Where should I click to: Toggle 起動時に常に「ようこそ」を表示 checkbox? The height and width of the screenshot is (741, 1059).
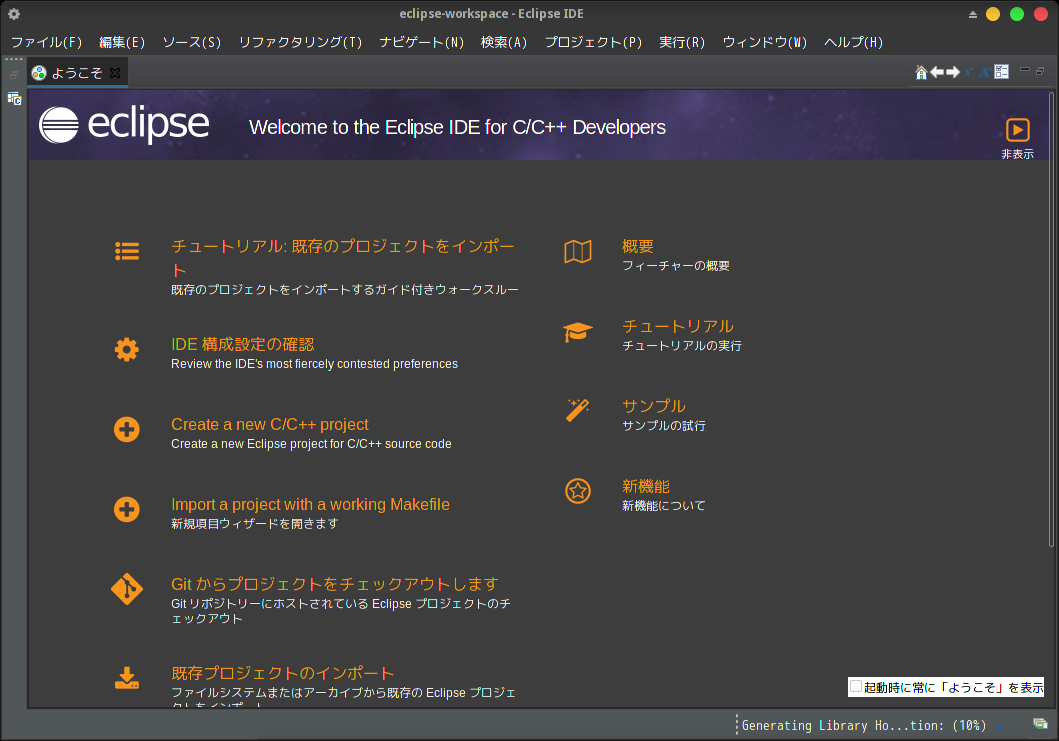[856, 686]
